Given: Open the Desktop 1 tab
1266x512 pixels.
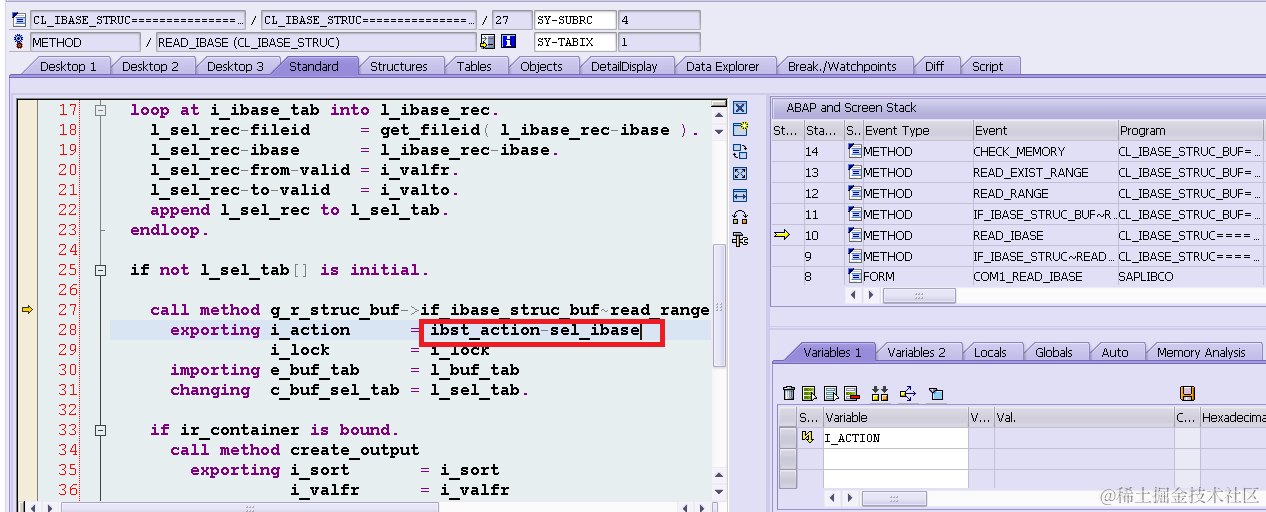Looking at the screenshot, I should (x=68, y=66).
